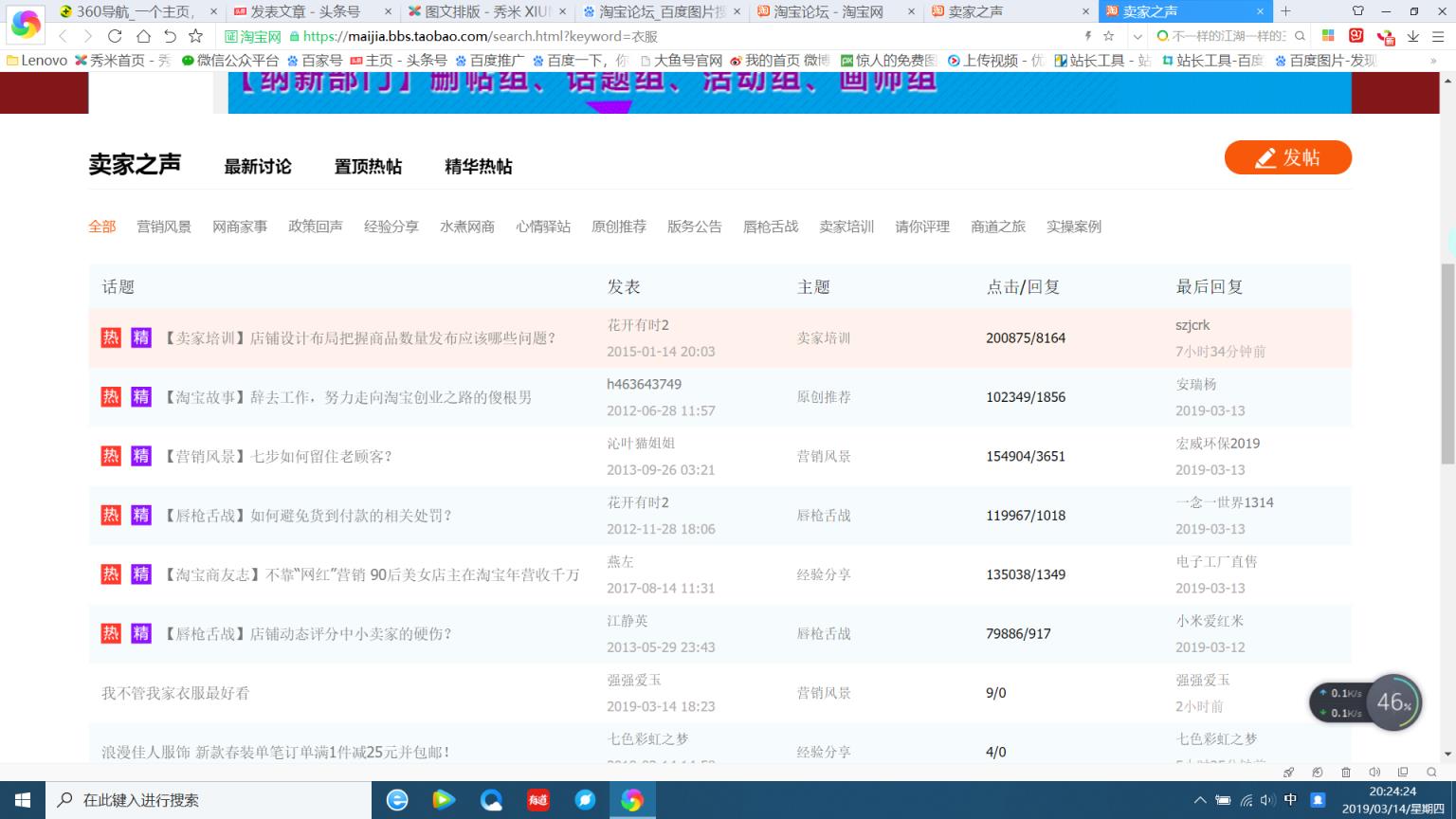The image size is (1456, 819).
Task: Click reply count 200875/8164
Action: (1026, 338)
